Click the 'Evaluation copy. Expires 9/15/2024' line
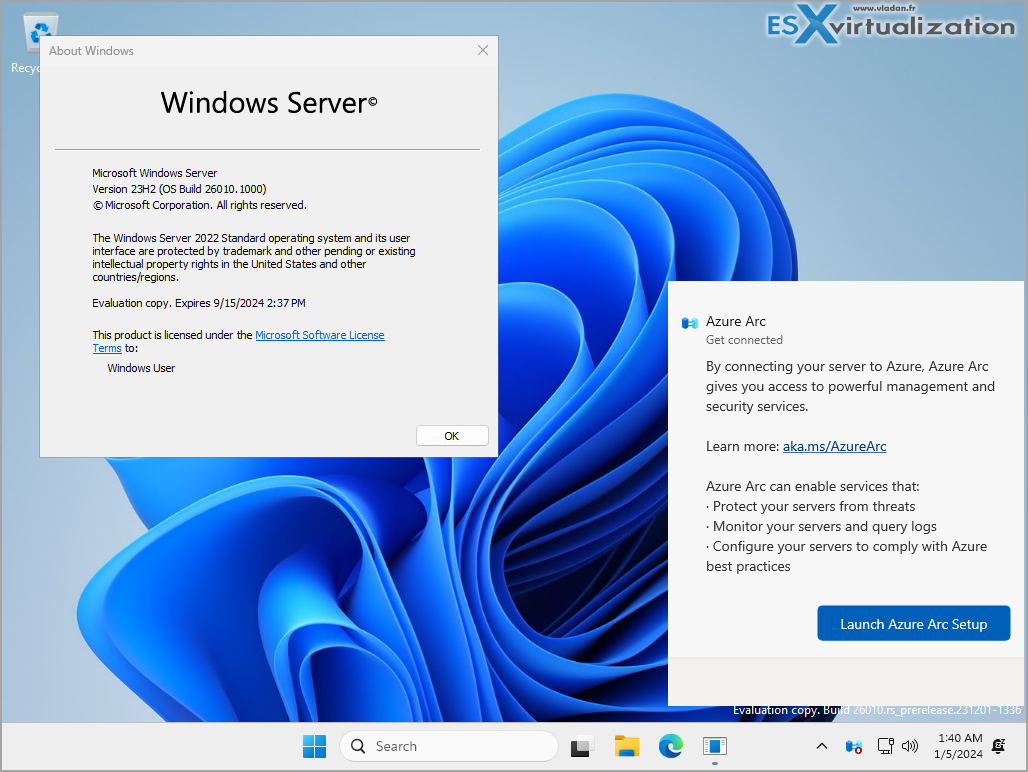1028x772 pixels. coord(199,303)
